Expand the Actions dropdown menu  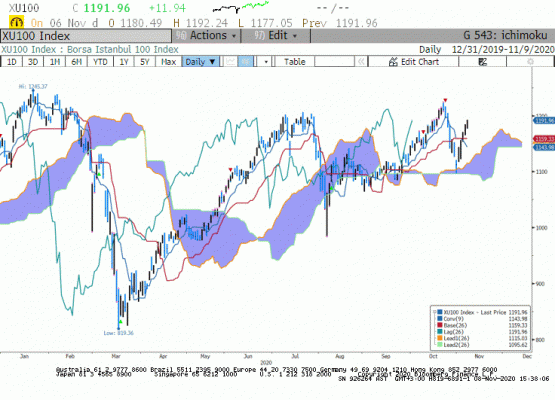pyautogui.click(x=206, y=35)
